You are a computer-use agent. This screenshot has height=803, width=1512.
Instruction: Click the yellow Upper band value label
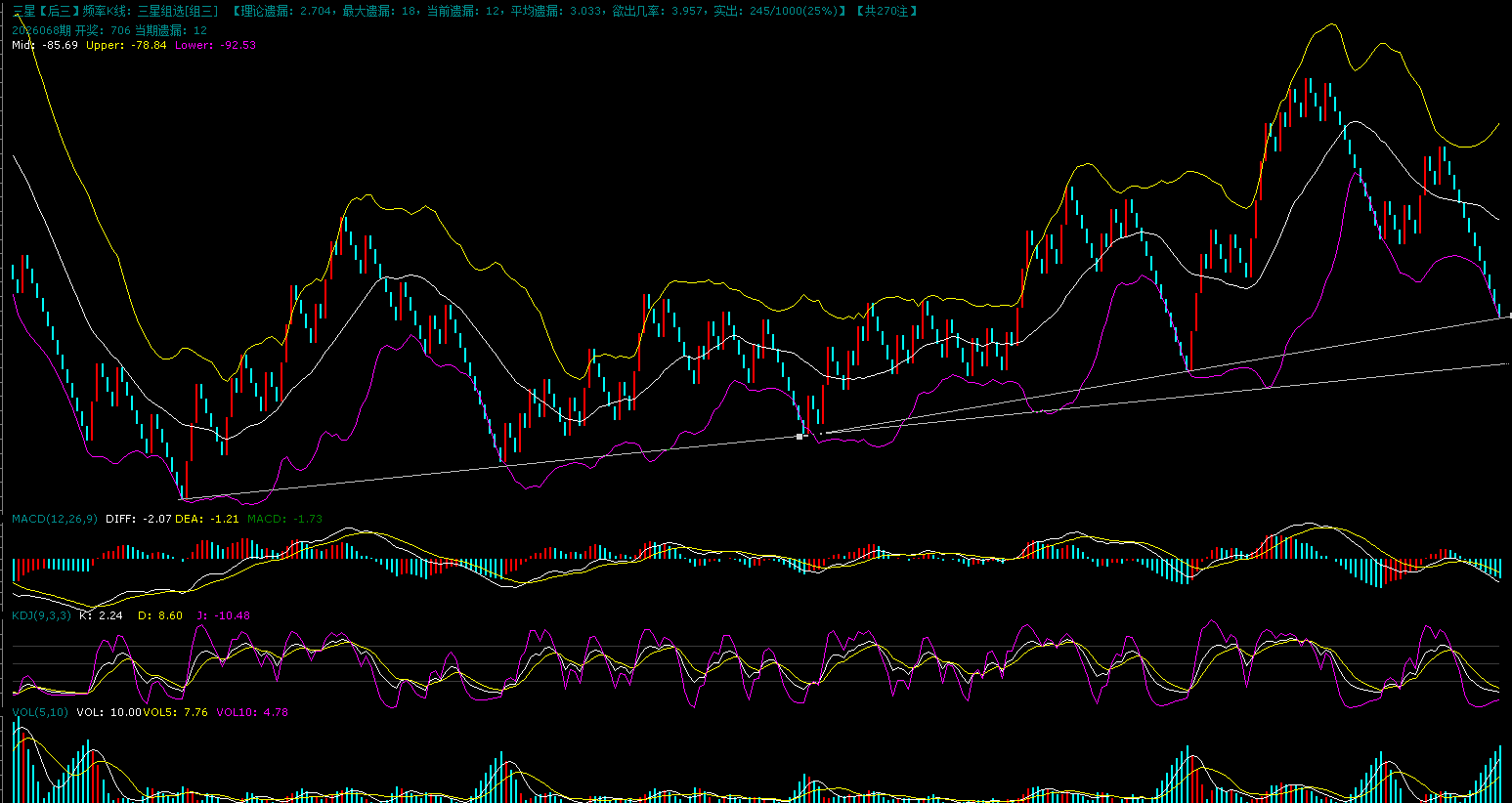126,45
